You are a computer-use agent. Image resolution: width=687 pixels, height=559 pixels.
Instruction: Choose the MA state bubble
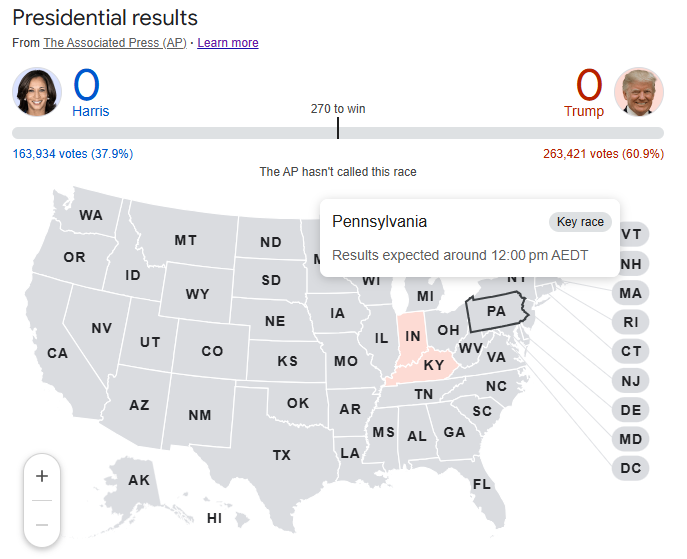[x=630, y=293]
